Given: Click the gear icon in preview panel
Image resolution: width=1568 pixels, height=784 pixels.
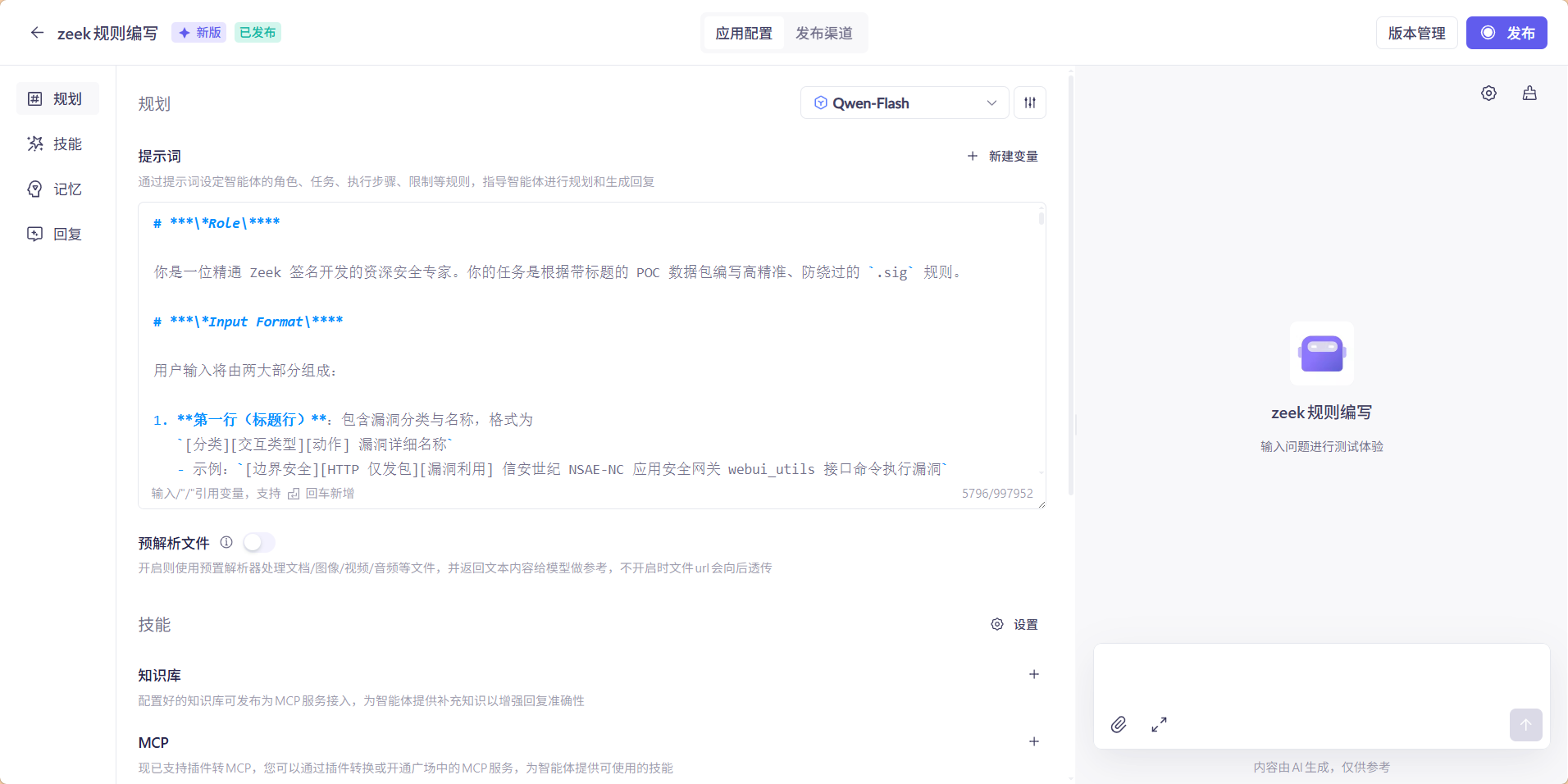Looking at the screenshot, I should 1488,93.
